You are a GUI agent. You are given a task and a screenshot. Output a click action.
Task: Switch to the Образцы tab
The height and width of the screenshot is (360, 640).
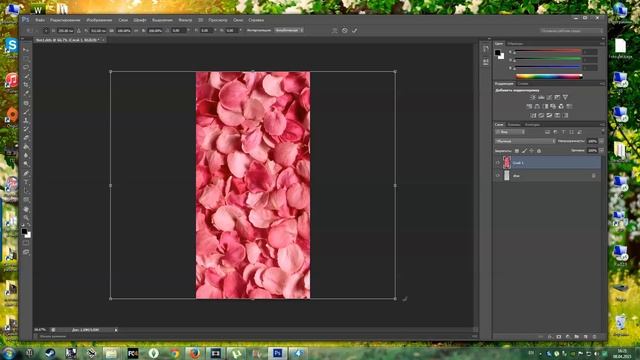point(516,44)
